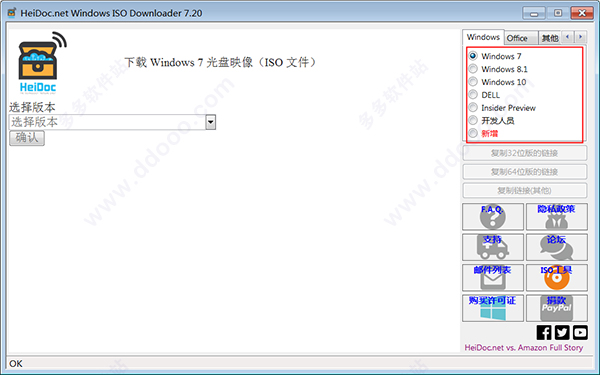Click 复制64位版的链接 button

click(524, 172)
